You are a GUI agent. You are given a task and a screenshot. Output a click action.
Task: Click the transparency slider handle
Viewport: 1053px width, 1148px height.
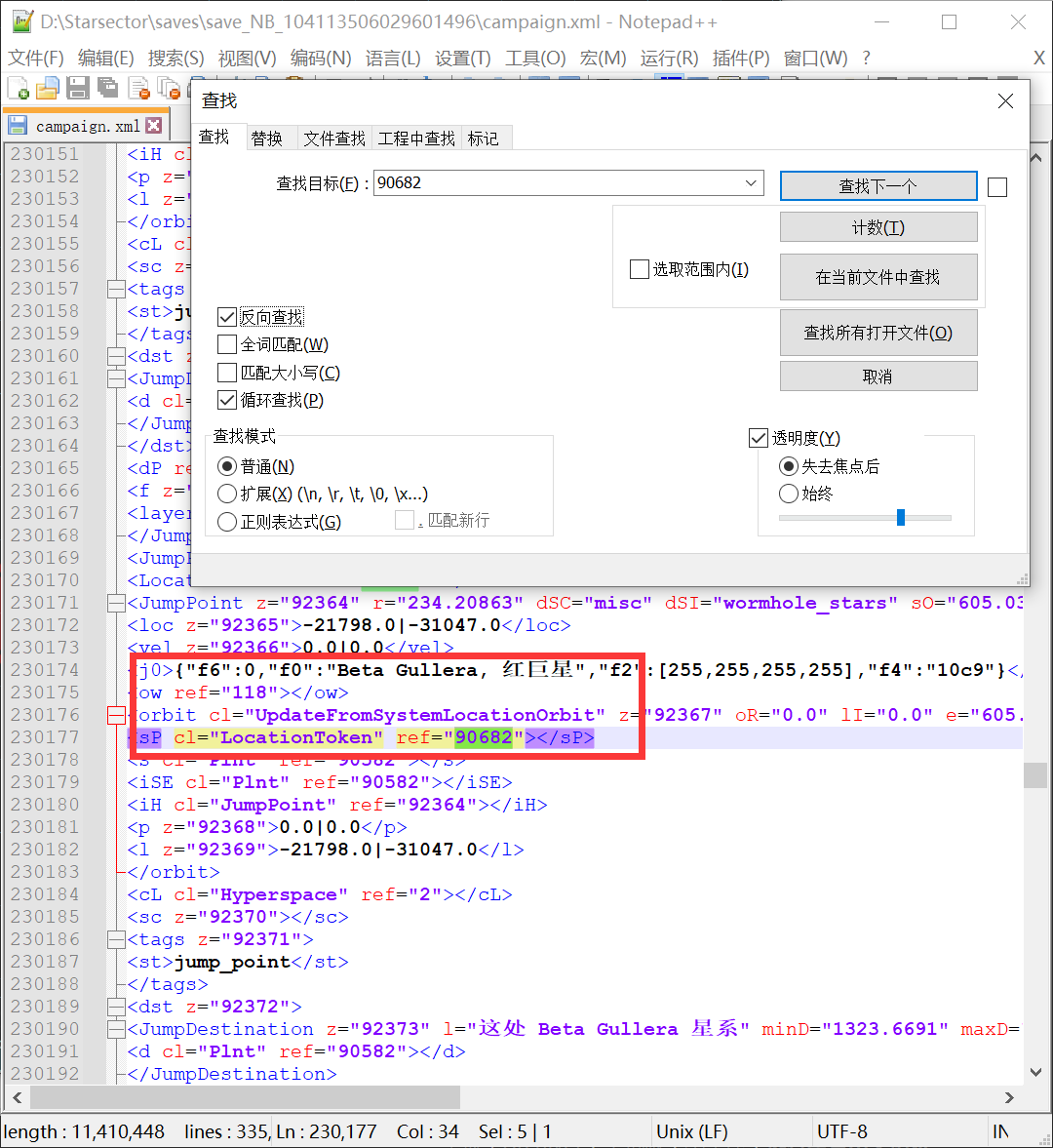901,517
